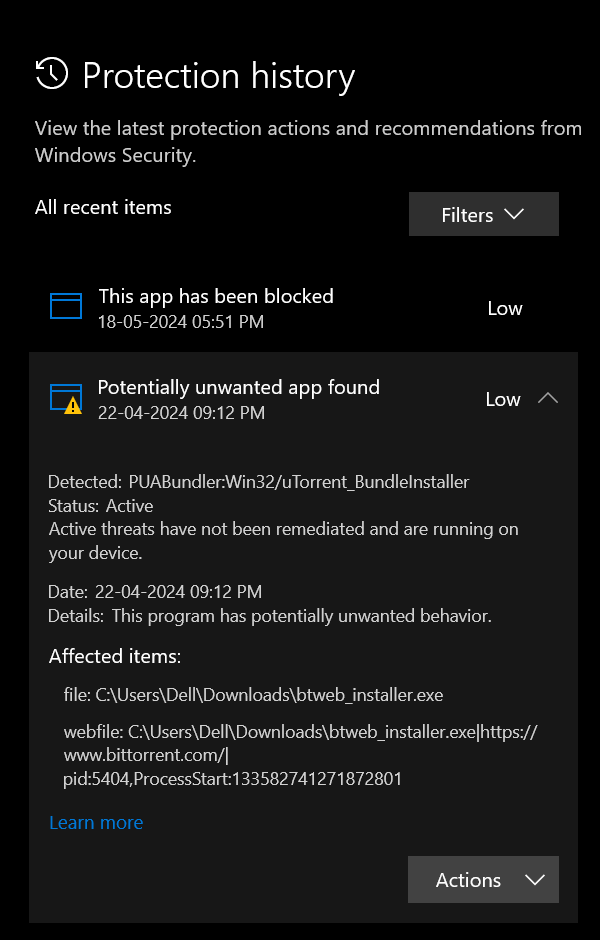Click the chevron inside Filters button
Viewport: 600px width, 940px height.
click(515, 214)
